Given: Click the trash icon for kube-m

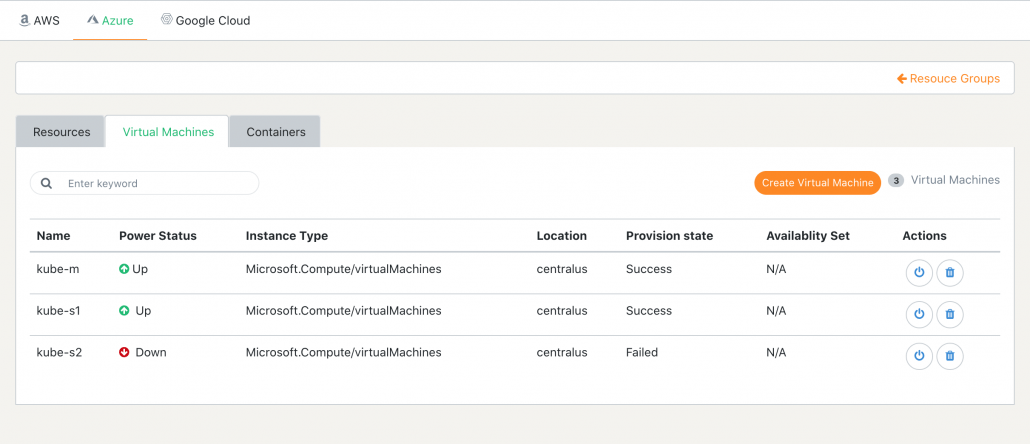Looking at the screenshot, I should click(x=949, y=273).
